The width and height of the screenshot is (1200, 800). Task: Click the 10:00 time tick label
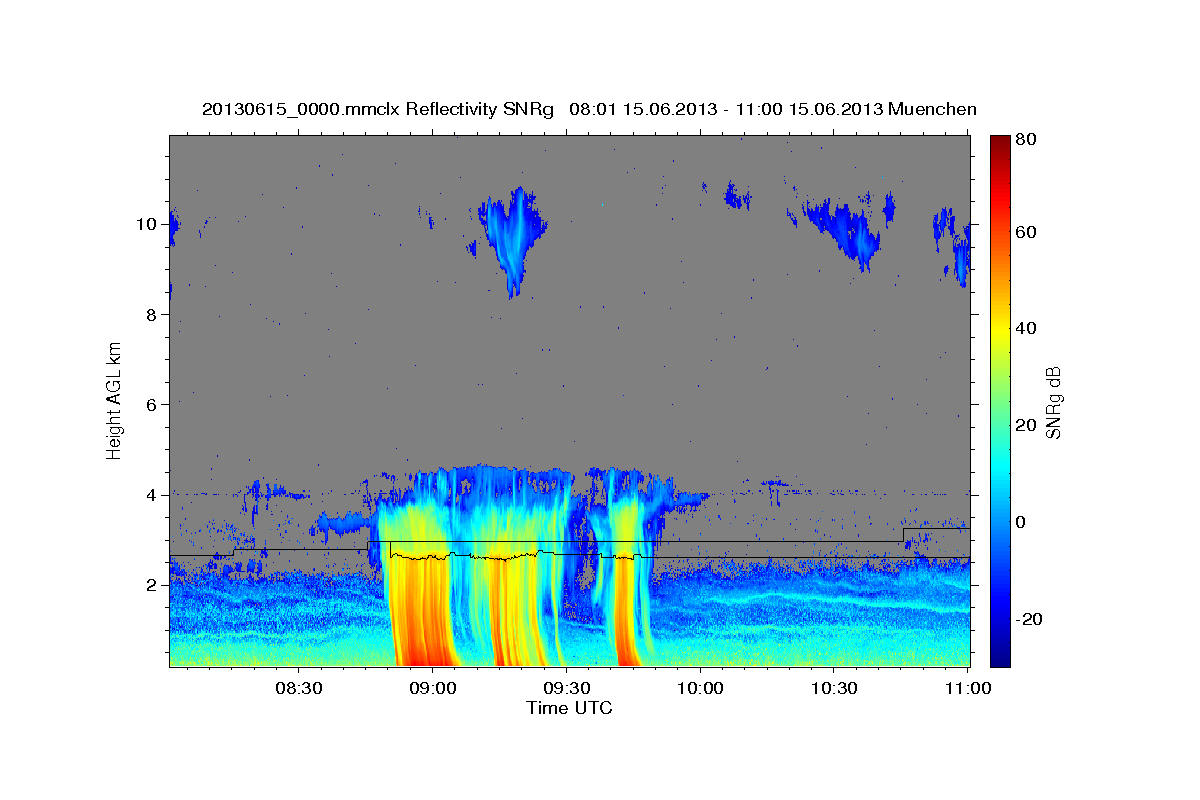tap(700, 688)
